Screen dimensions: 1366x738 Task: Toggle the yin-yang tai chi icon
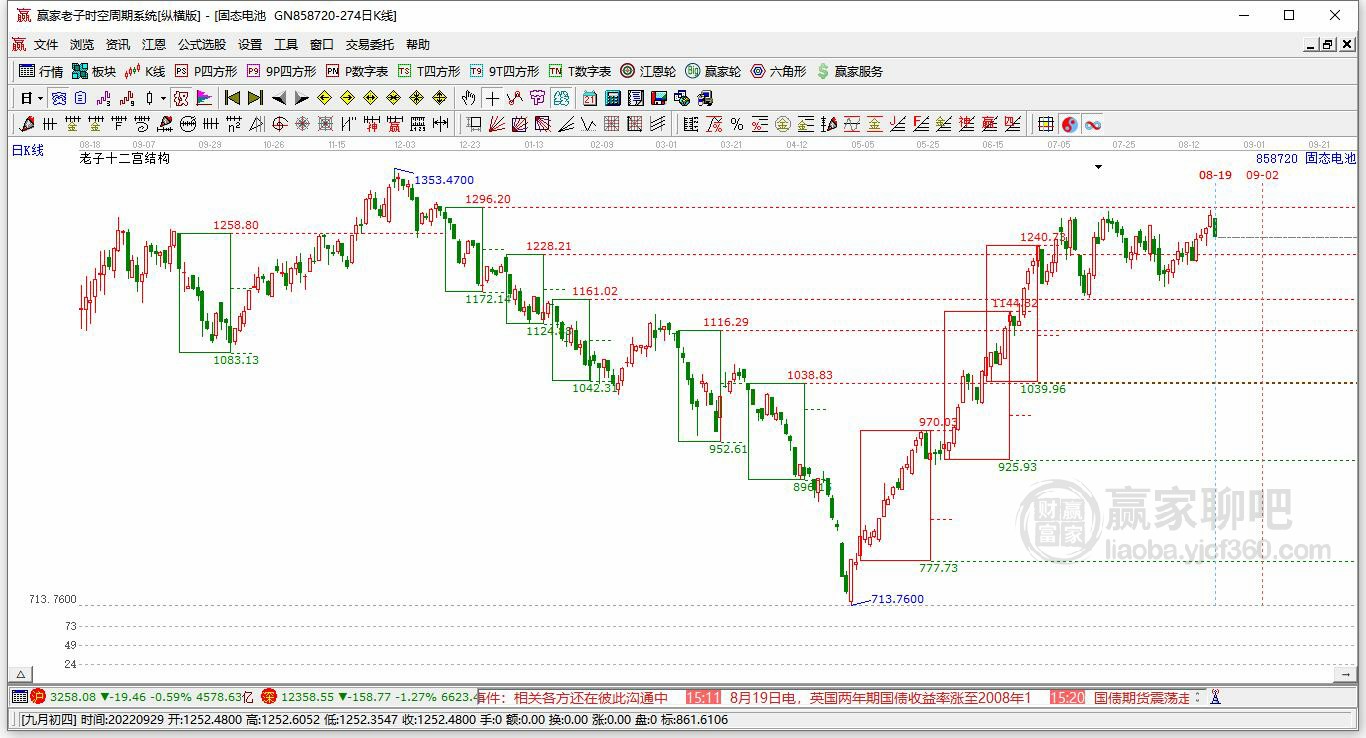click(1070, 124)
